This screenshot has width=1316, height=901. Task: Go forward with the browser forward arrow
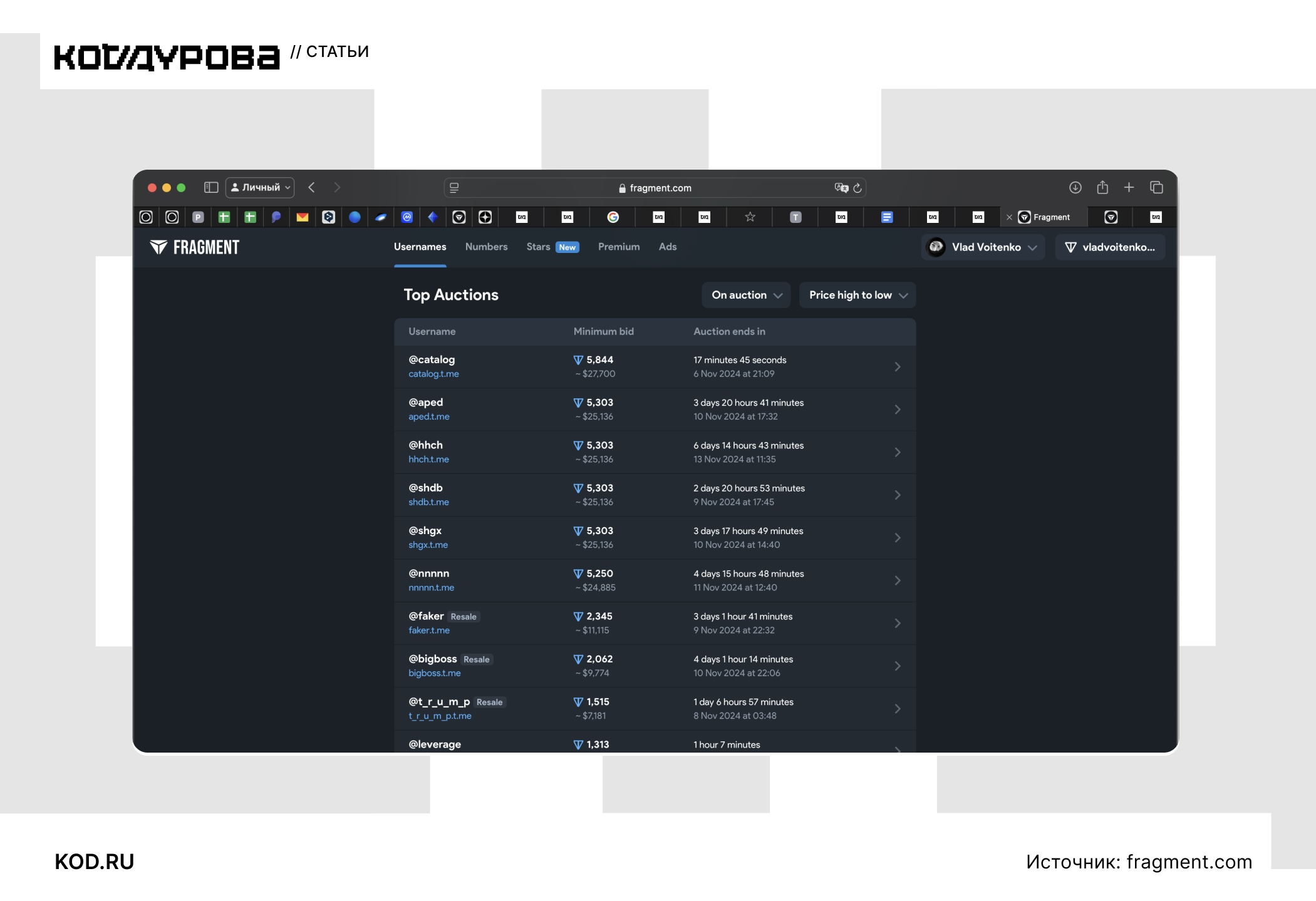pos(337,187)
